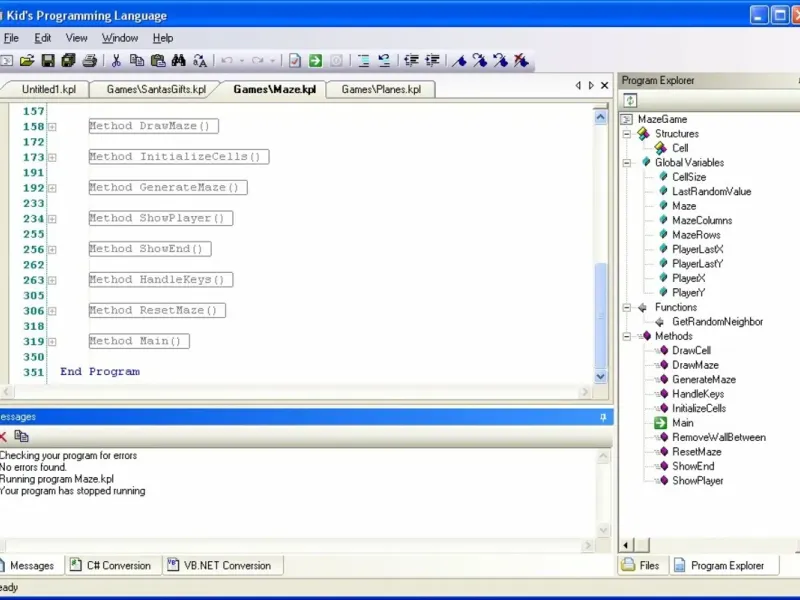Image resolution: width=800 pixels, height=600 pixels.
Task: Expand the Method Main() code block
Action: pyautogui.click(x=52, y=342)
